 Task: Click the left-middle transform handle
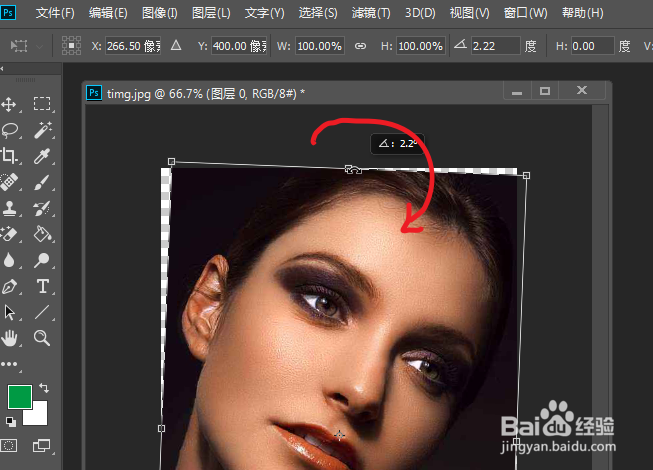point(162,428)
